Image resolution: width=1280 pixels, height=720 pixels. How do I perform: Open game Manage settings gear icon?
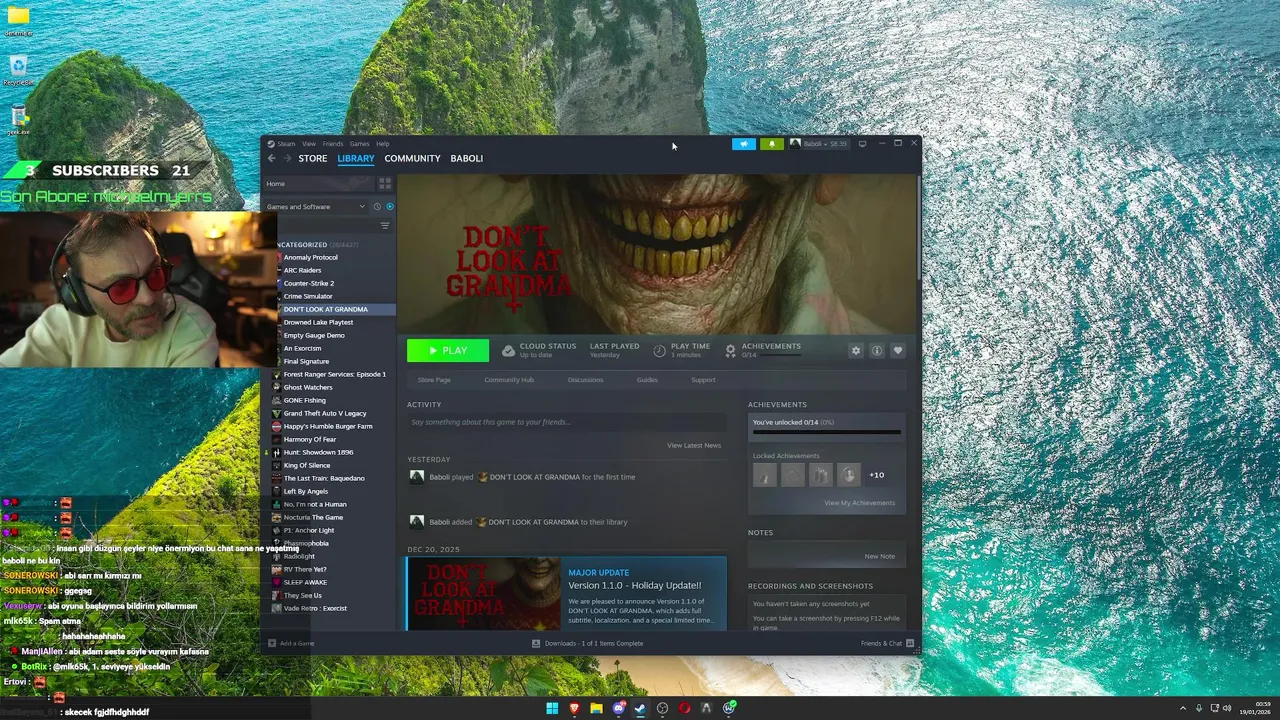coord(855,350)
